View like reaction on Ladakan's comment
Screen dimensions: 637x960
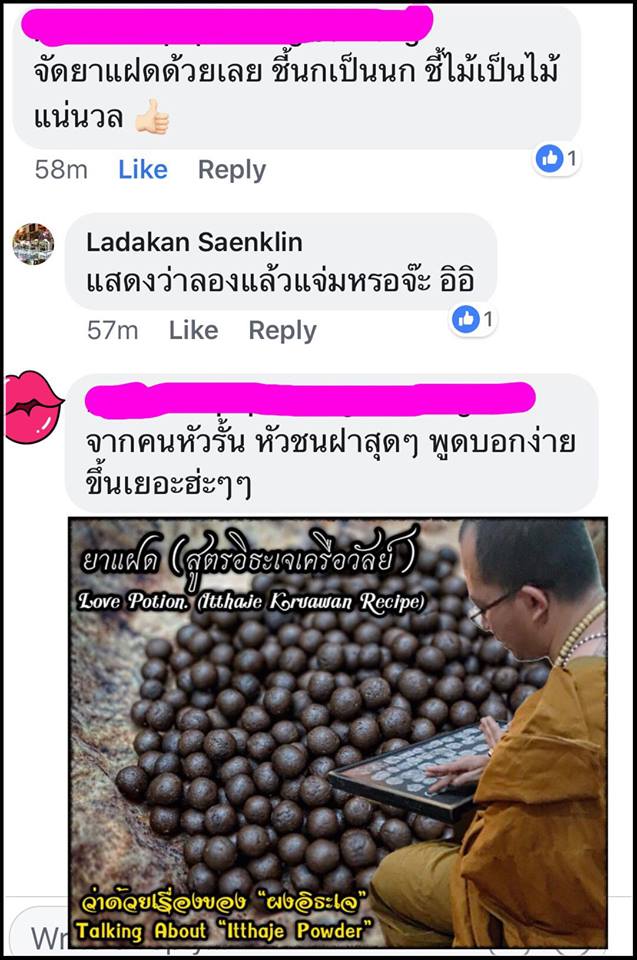[x=473, y=319]
